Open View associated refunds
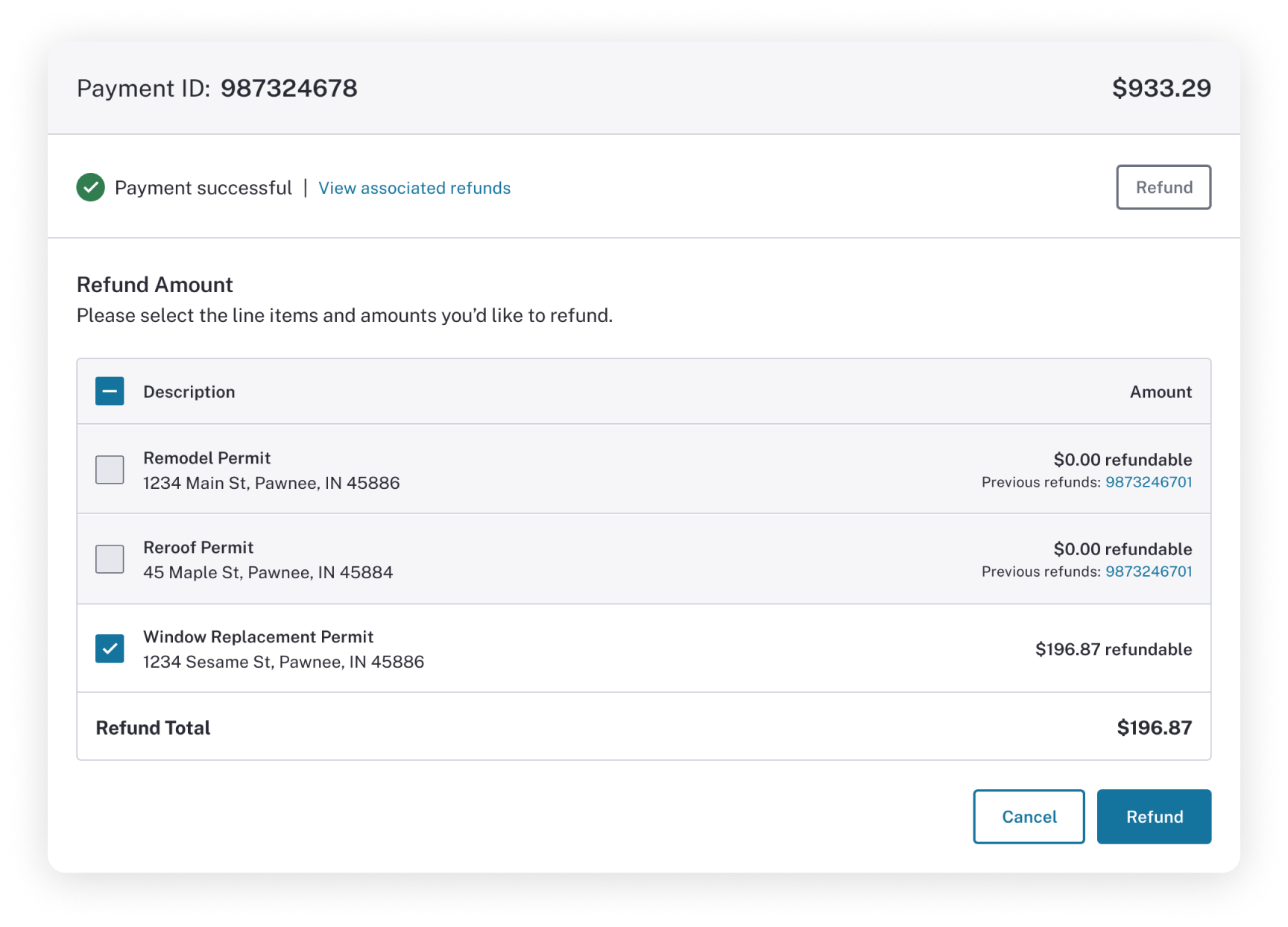 414,188
